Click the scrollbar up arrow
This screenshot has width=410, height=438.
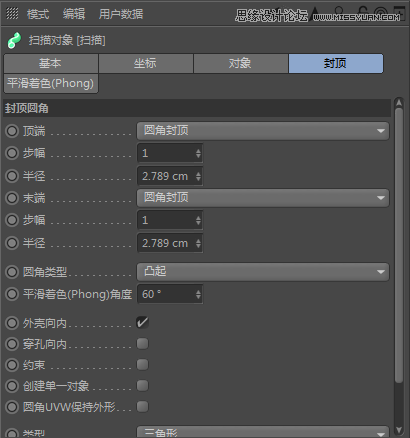(x=399, y=103)
